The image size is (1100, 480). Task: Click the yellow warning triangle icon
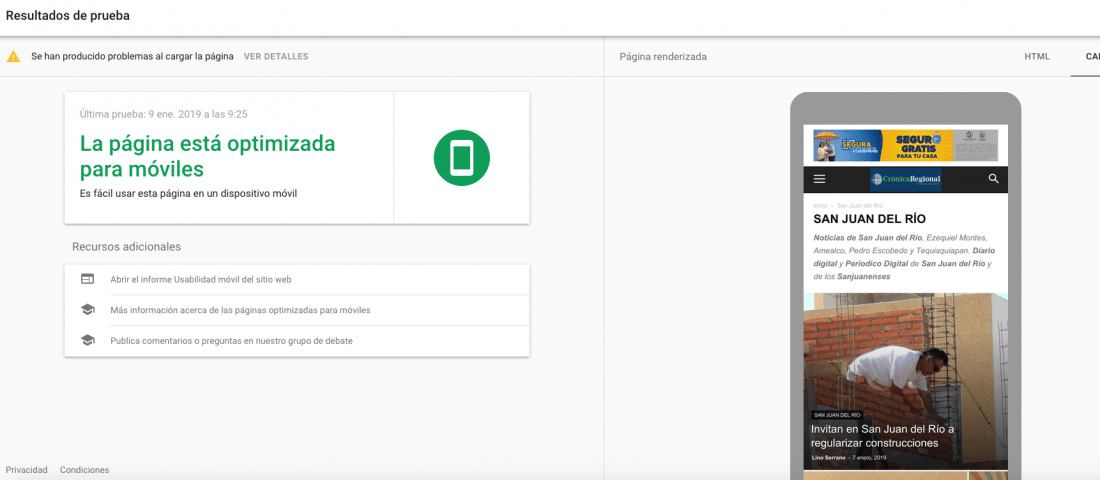coord(13,57)
